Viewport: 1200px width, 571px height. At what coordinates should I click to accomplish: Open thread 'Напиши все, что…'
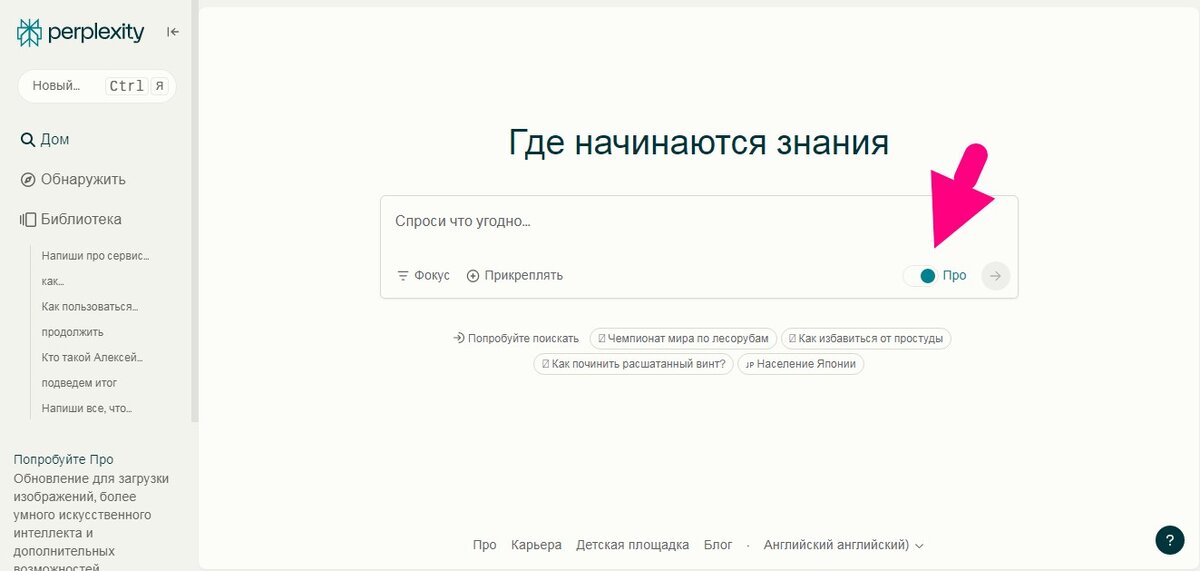[x=87, y=408]
